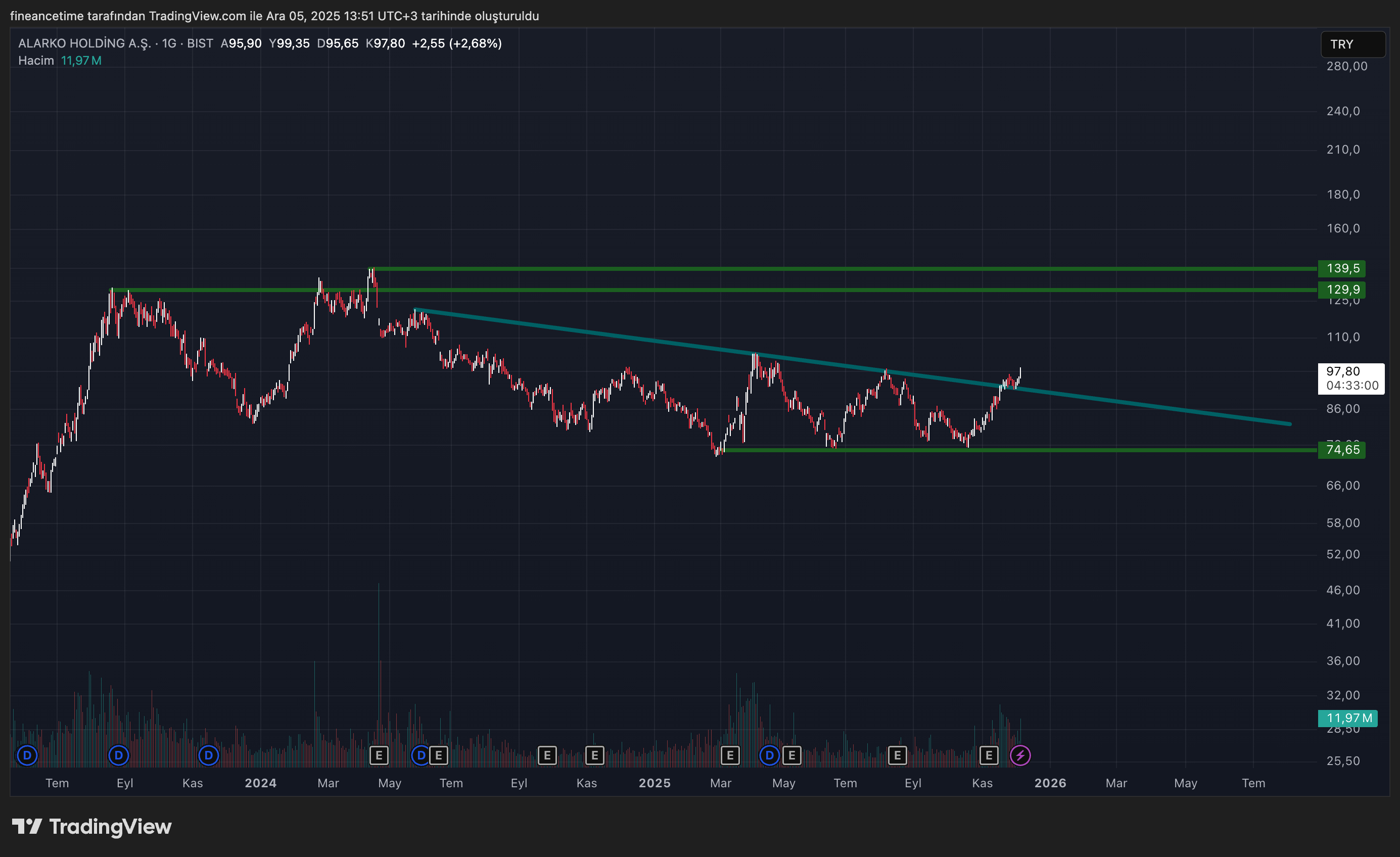Screen dimensions: 1400x857
Task: Select the 74,65 support price label
Action: 1342,450
